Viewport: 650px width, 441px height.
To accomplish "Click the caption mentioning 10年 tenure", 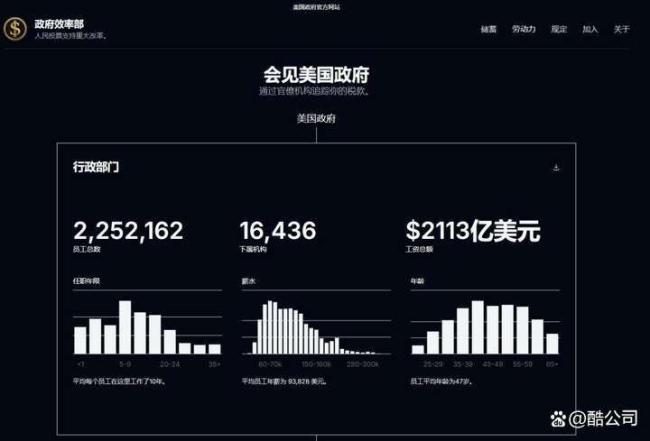I will point(120,381).
